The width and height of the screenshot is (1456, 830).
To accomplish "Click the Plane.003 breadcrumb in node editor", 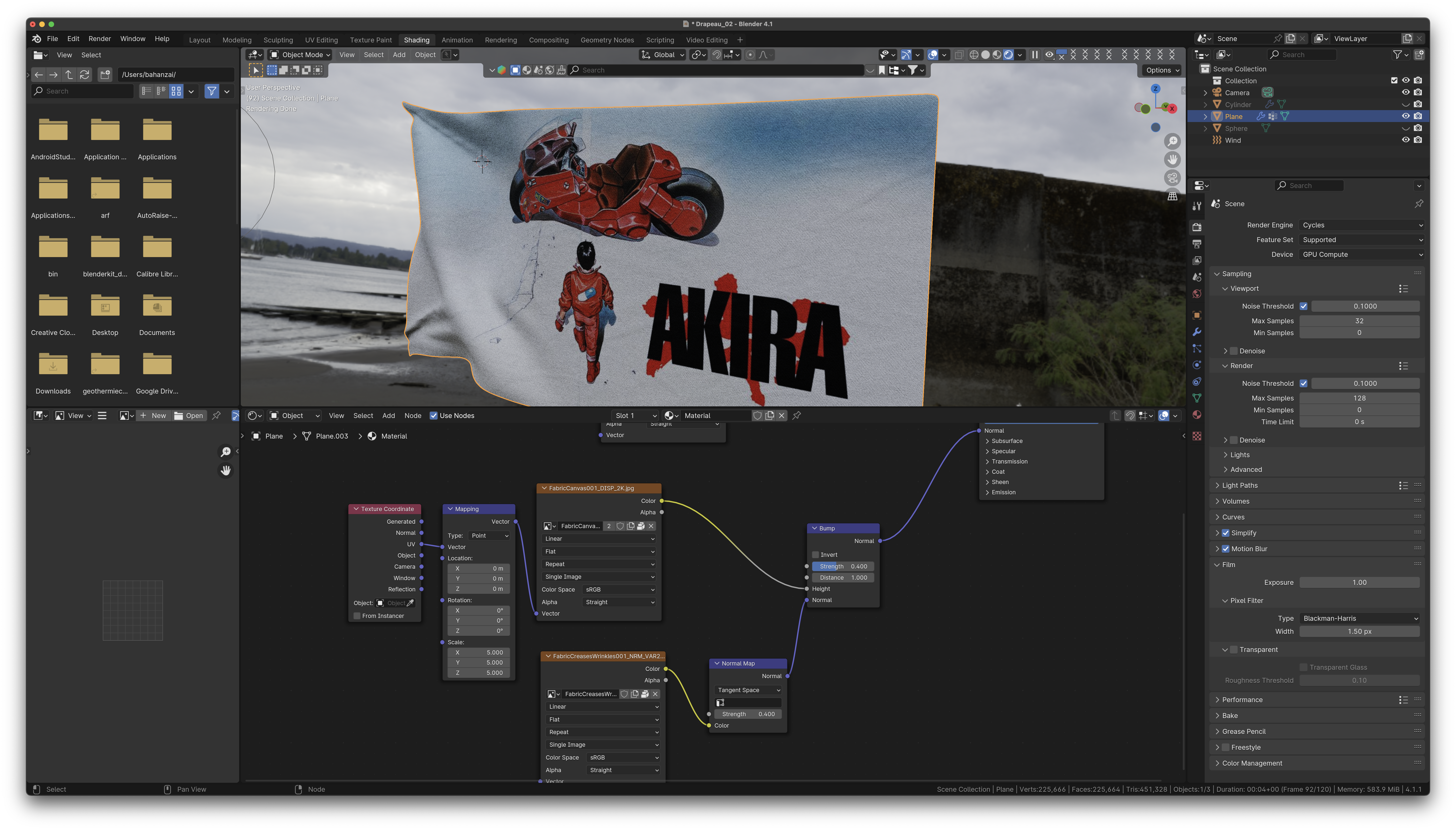I will pos(332,436).
